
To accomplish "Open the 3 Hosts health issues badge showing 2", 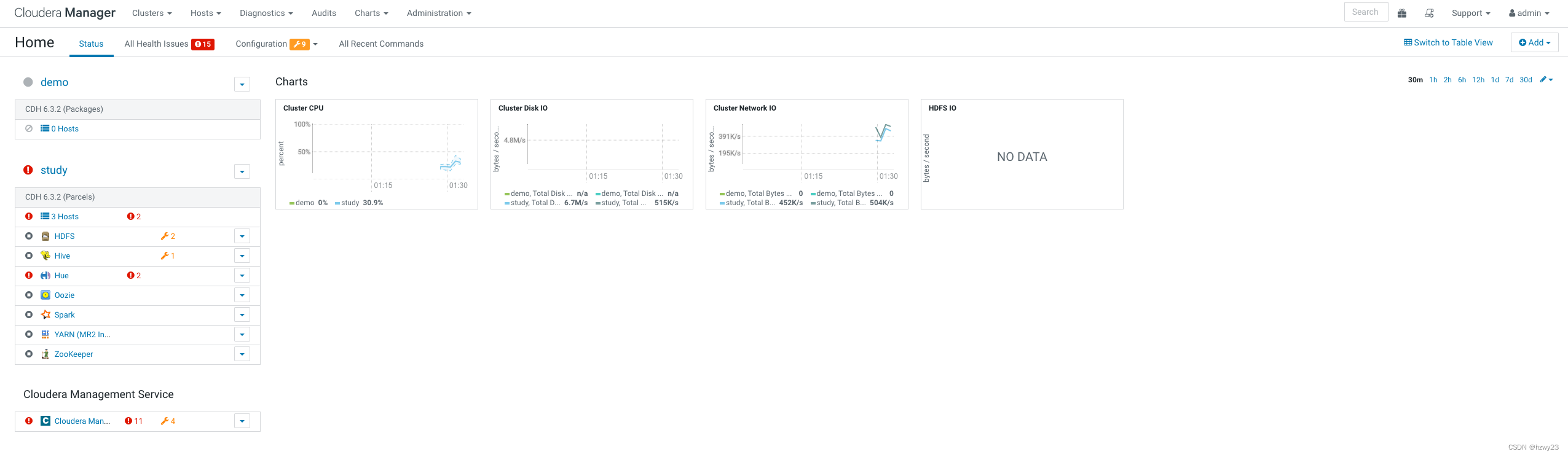I will click(134, 217).
